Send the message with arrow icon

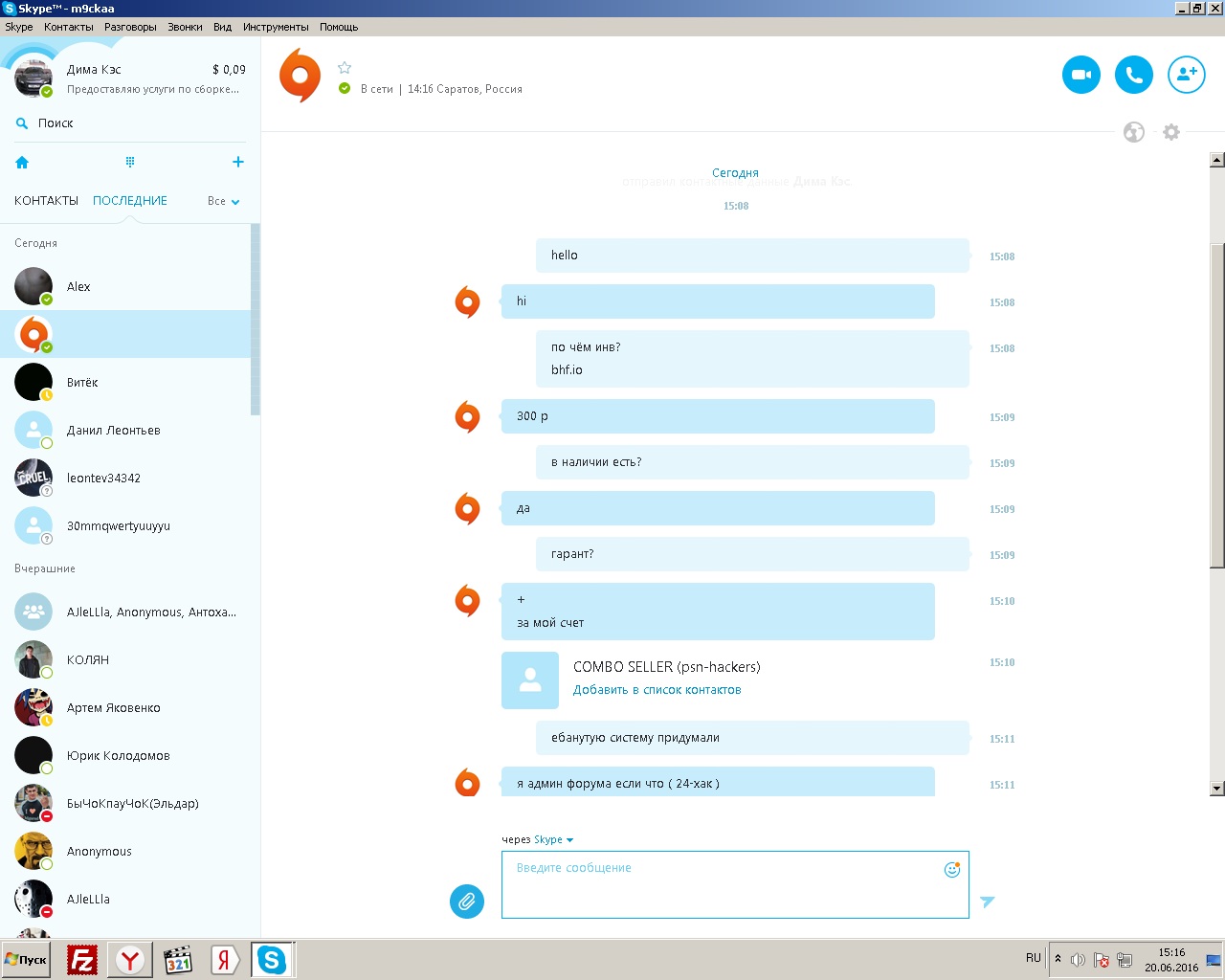[988, 902]
